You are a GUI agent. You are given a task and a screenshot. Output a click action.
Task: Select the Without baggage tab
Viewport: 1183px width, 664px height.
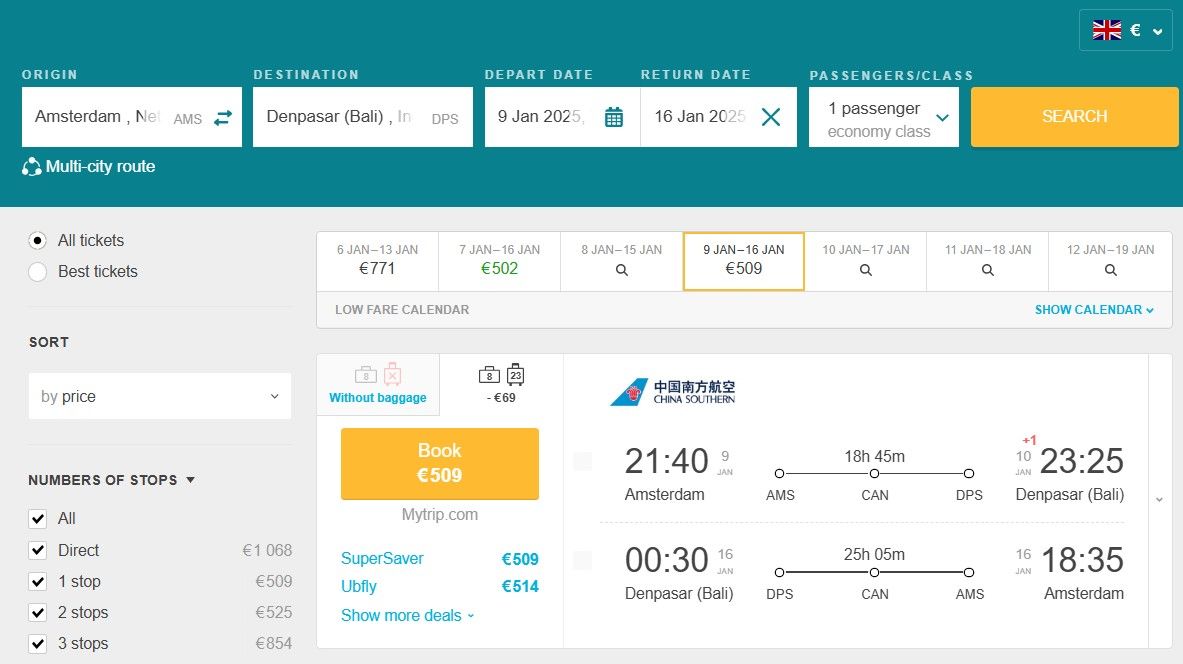378,385
